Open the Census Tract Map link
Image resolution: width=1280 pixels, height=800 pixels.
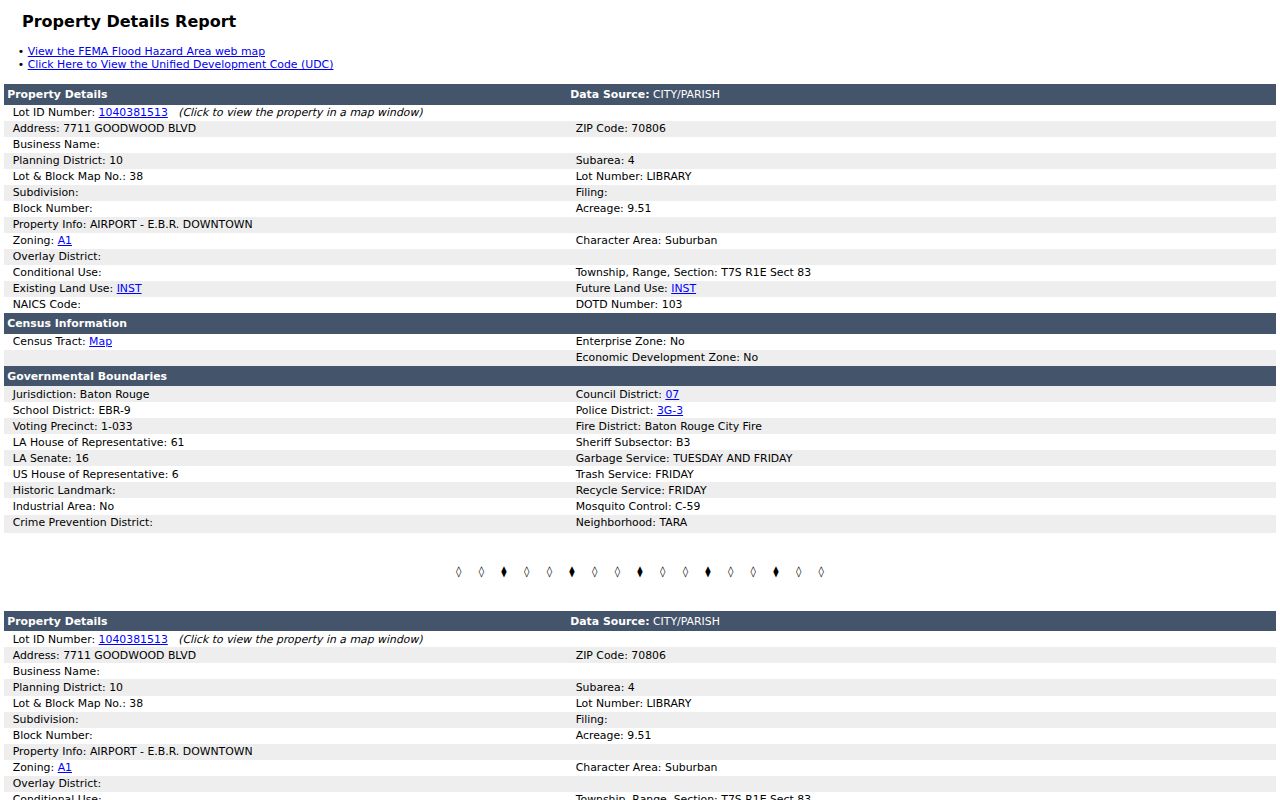coord(100,341)
